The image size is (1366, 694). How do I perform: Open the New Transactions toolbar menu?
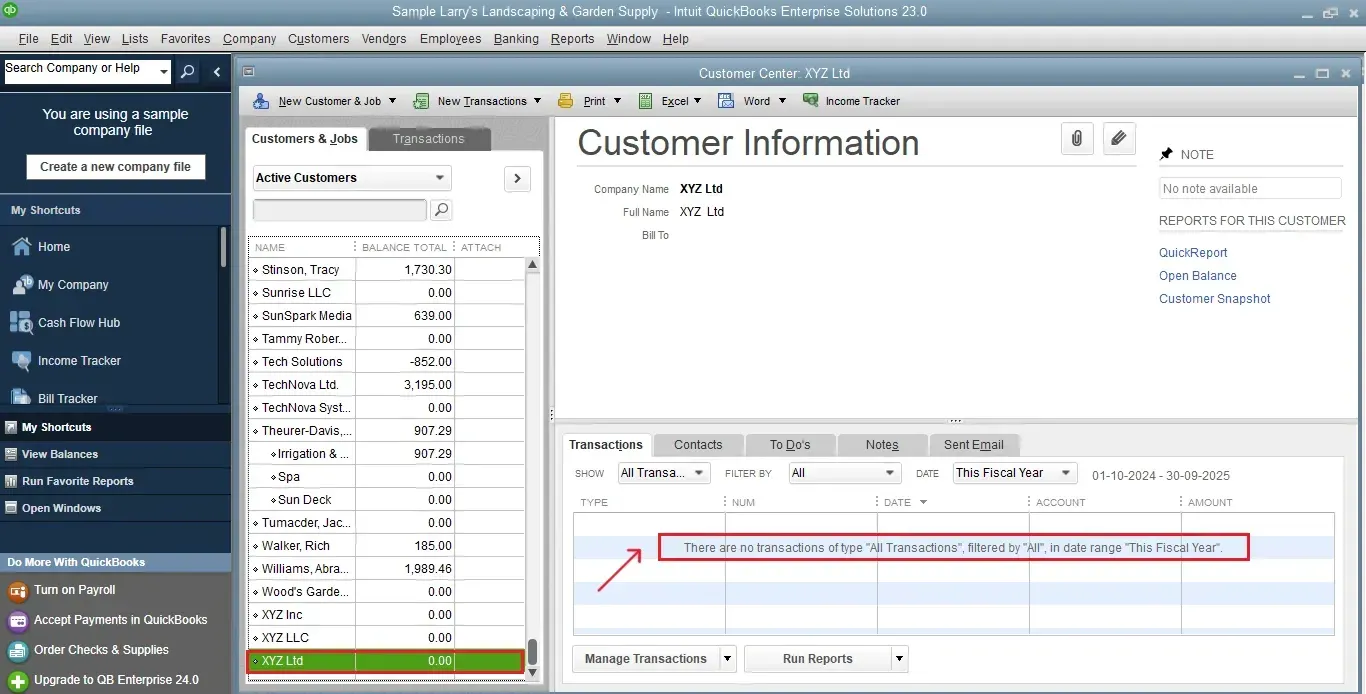pos(477,101)
